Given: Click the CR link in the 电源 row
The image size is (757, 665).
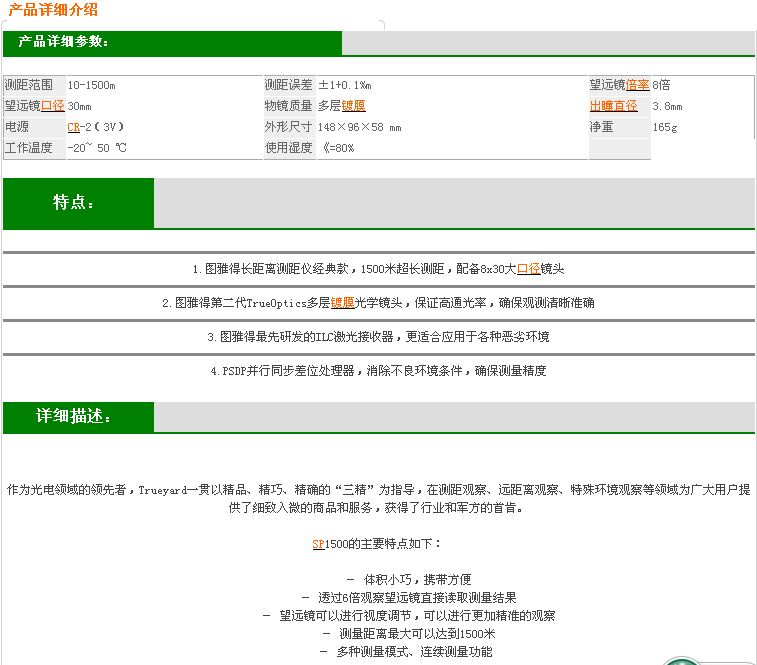Looking at the screenshot, I should [73, 127].
